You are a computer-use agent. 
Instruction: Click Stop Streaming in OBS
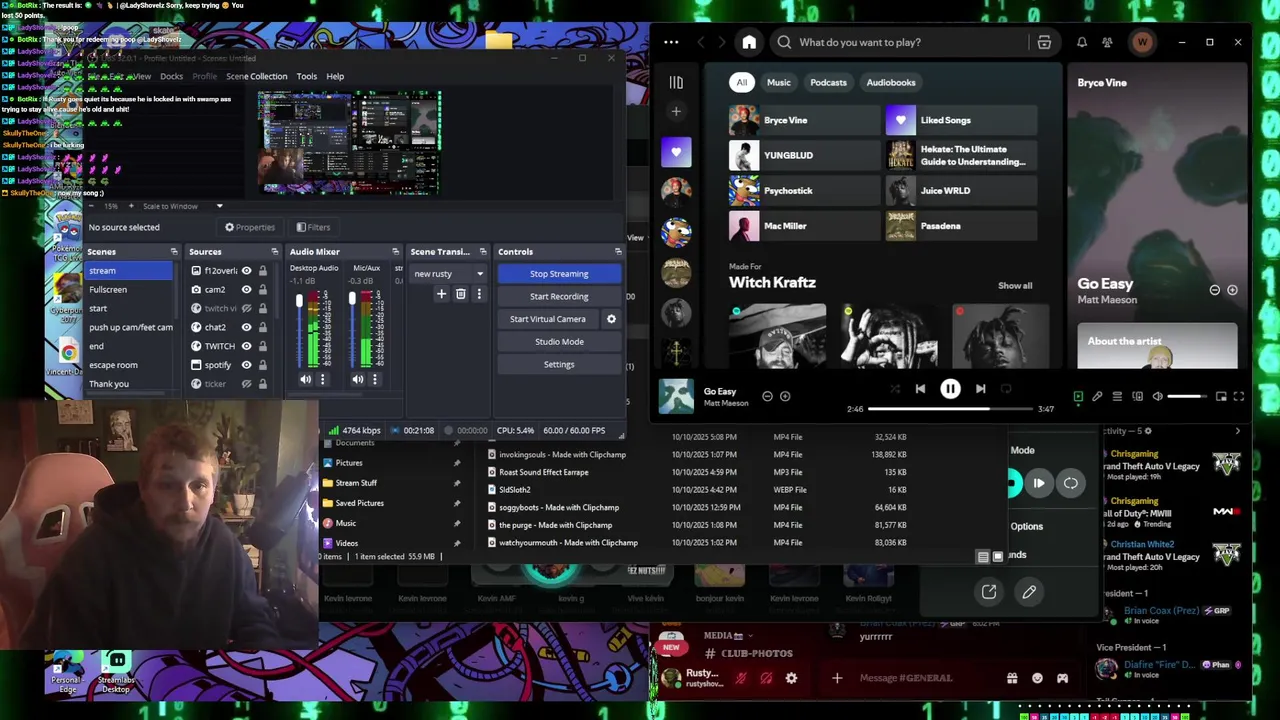(x=559, y=274)
